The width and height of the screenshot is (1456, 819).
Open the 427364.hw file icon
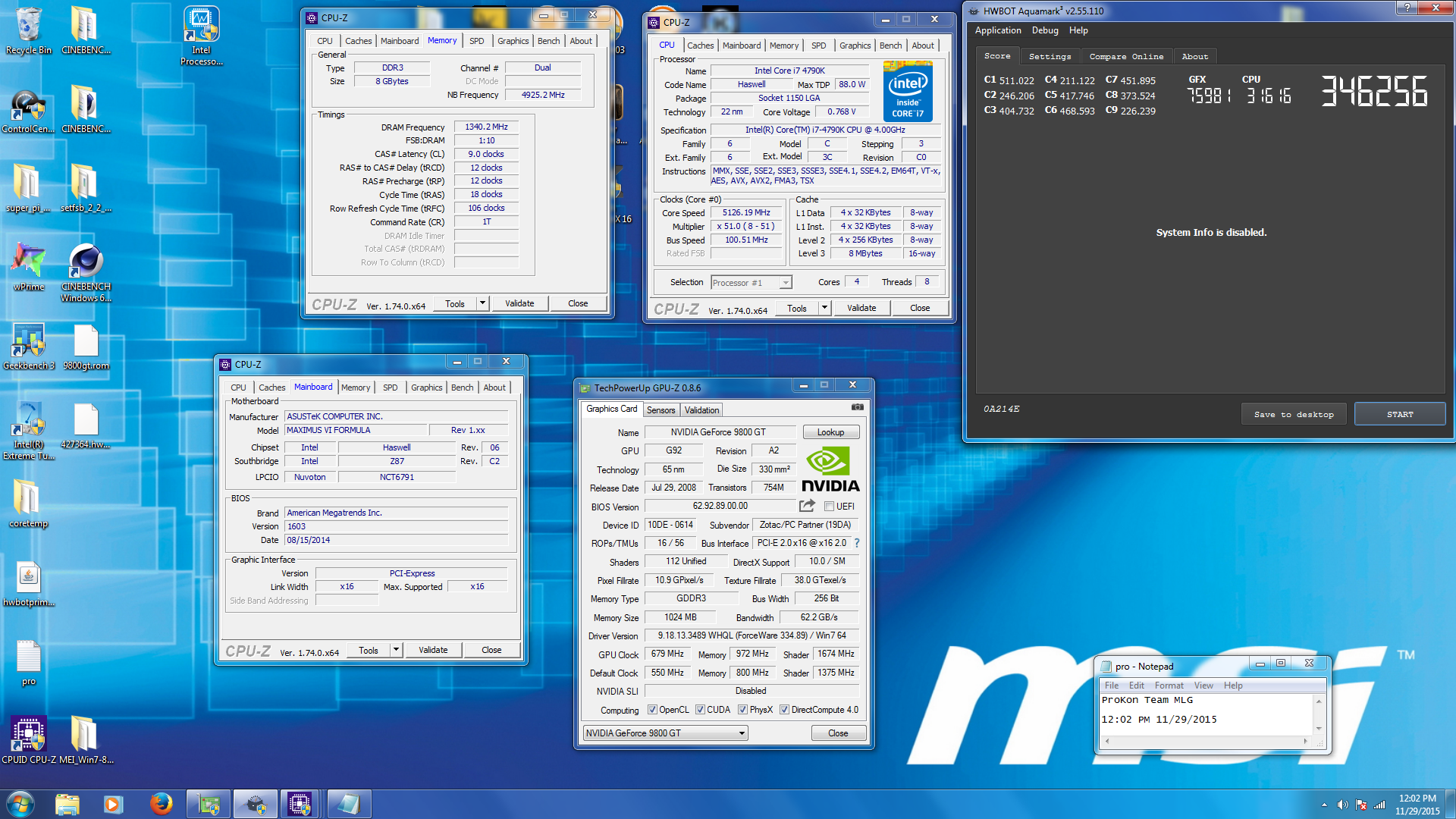(86, 425)
